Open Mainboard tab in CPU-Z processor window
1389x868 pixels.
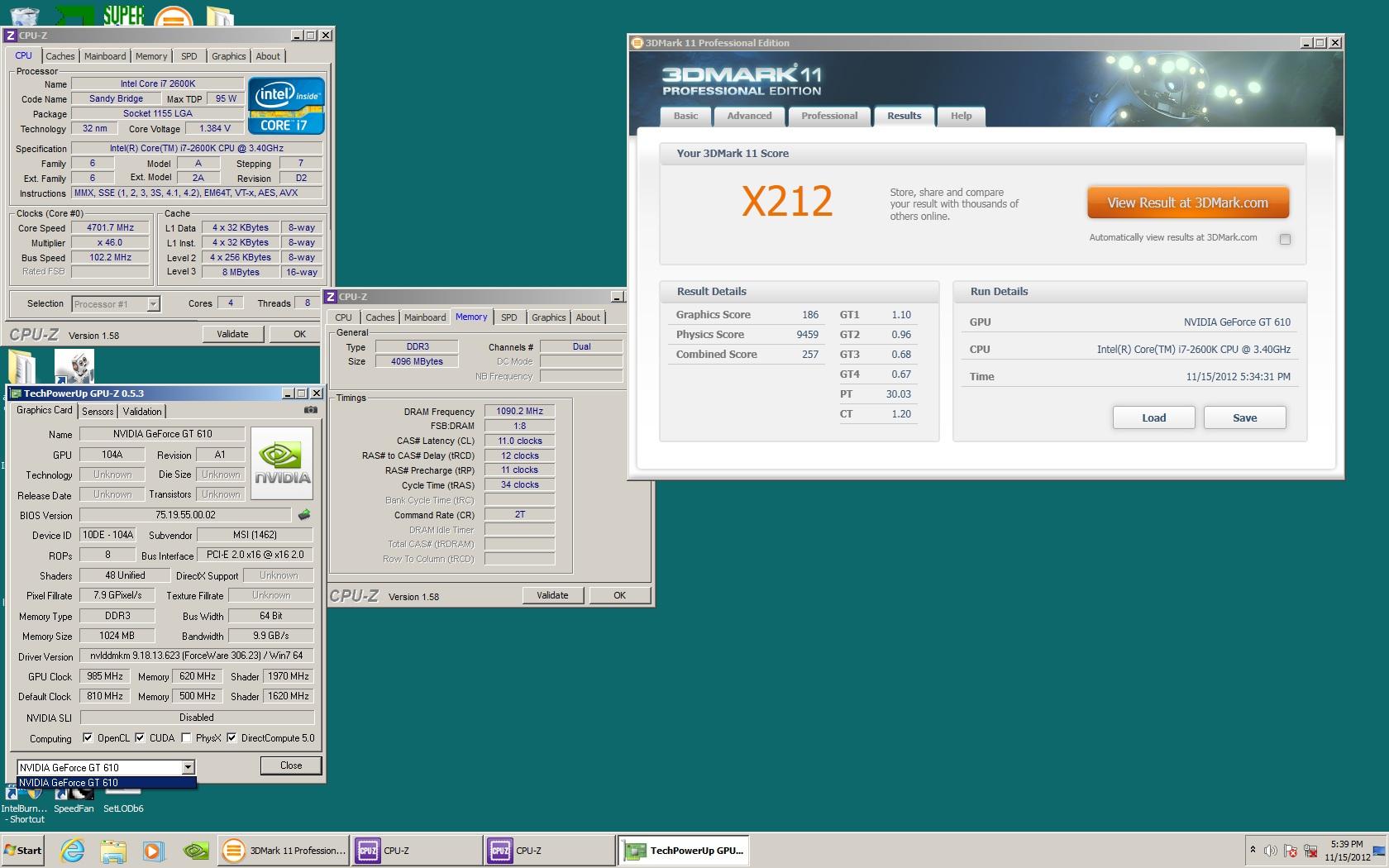pyautogui.click(x=105, y=56)
